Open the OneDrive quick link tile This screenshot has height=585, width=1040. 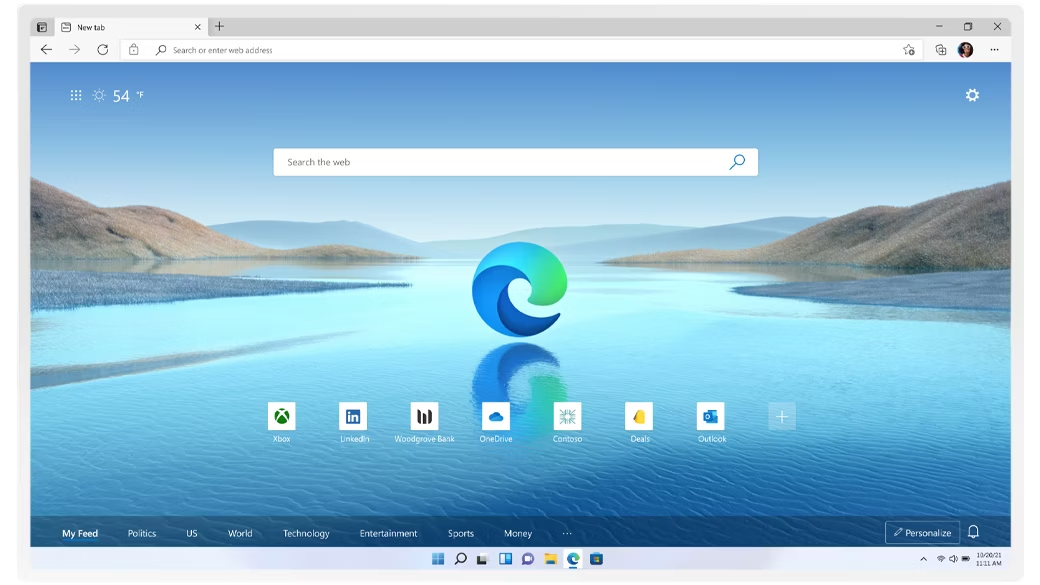pyautogui.click(x=496, y=416)
